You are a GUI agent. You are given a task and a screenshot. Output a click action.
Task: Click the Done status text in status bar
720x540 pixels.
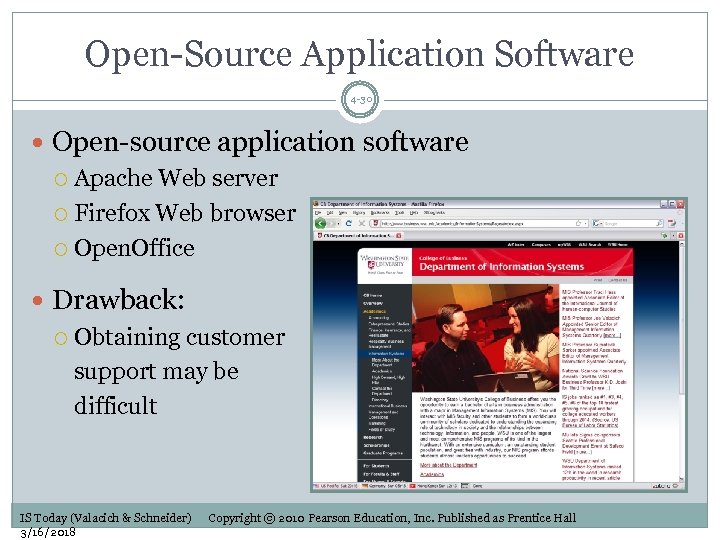(478, 486)
